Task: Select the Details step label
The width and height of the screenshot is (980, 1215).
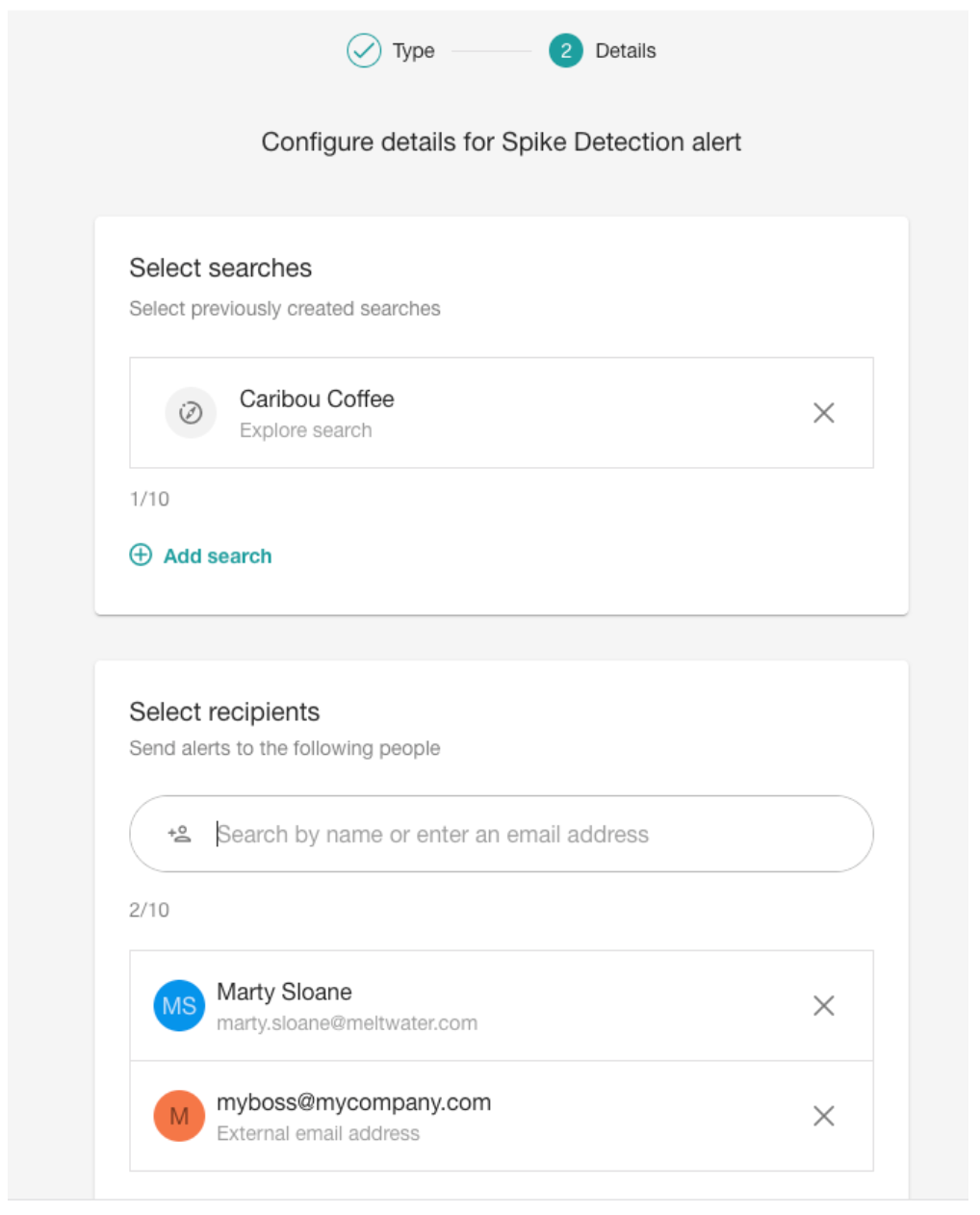Action: point(626,51)
